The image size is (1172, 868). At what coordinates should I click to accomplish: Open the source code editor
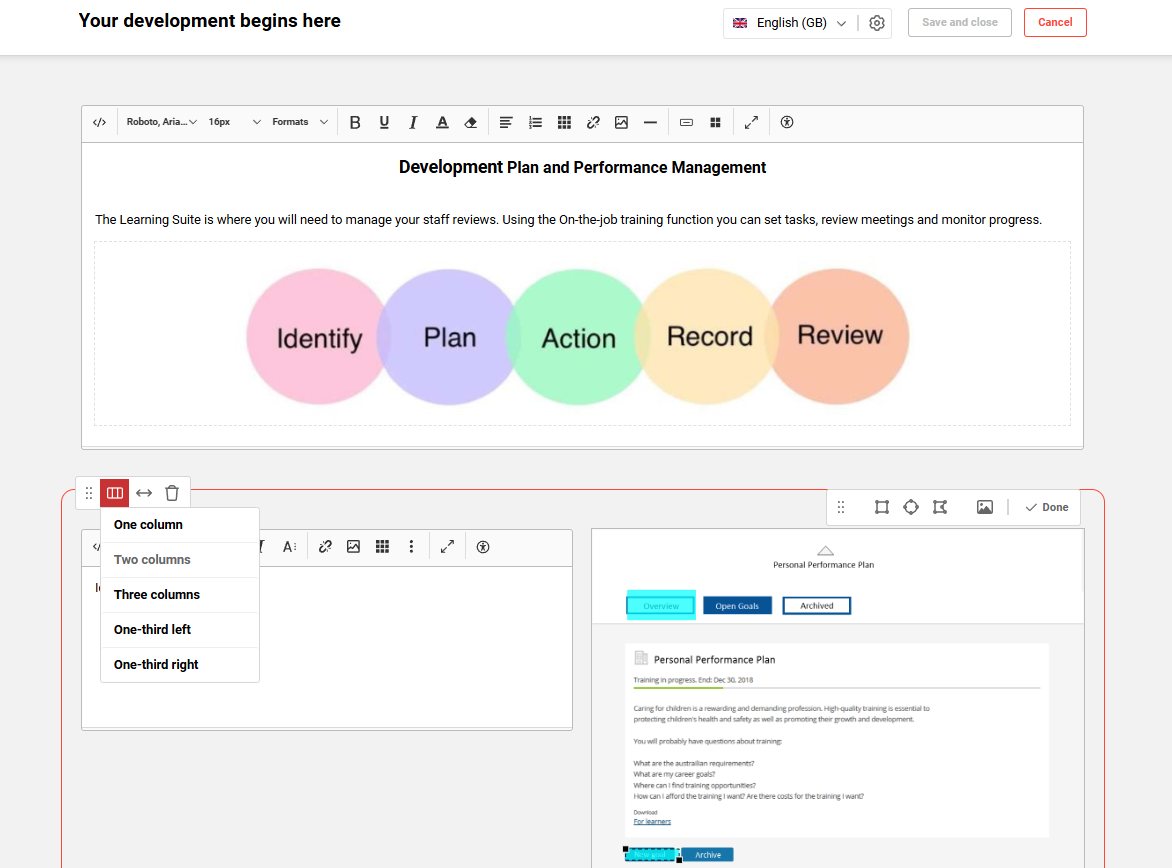(x=99, y=122)
